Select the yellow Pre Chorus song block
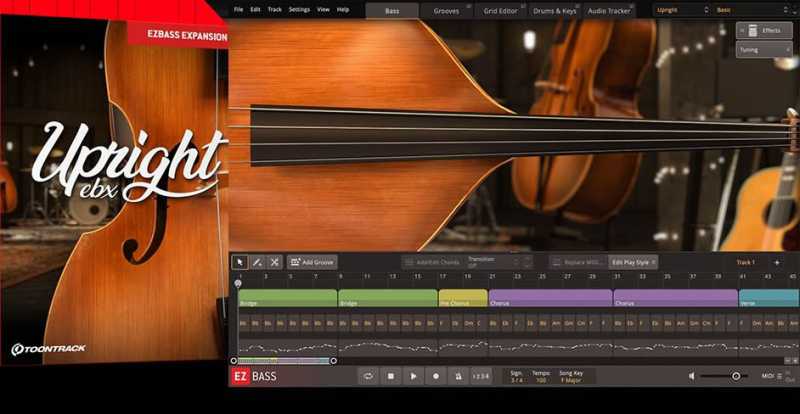The width and height of the screenshot is (800, 414). click(463, 298)
